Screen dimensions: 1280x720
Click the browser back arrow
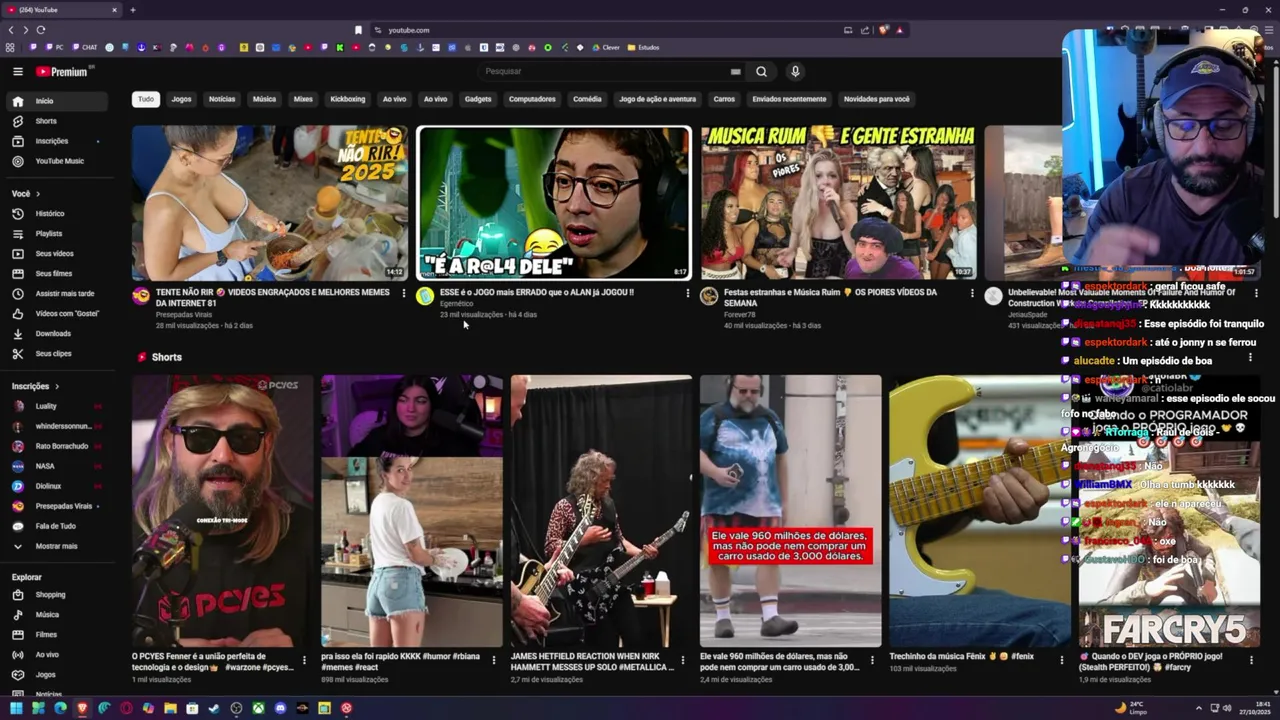(11, 30)
